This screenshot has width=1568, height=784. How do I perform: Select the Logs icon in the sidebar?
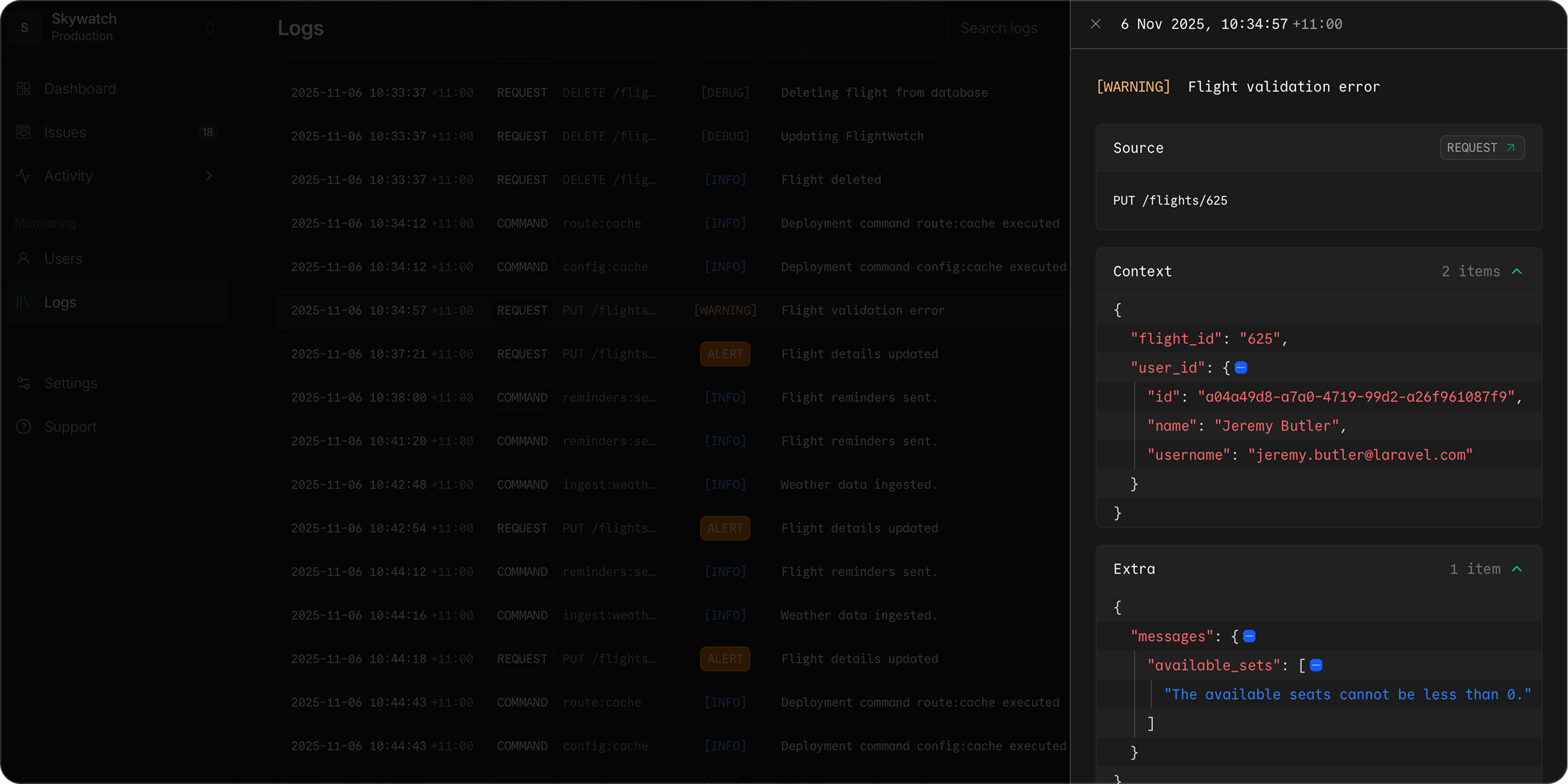click(x=24, y=302)
